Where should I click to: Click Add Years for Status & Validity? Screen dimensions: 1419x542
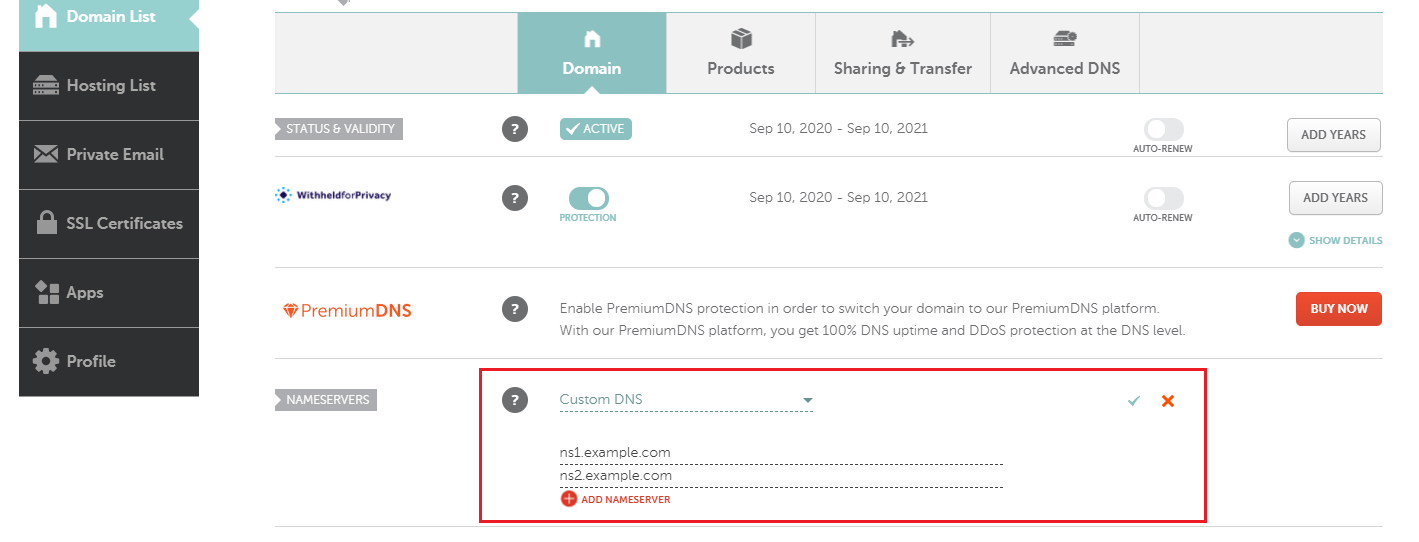(x=1333, y=135)
